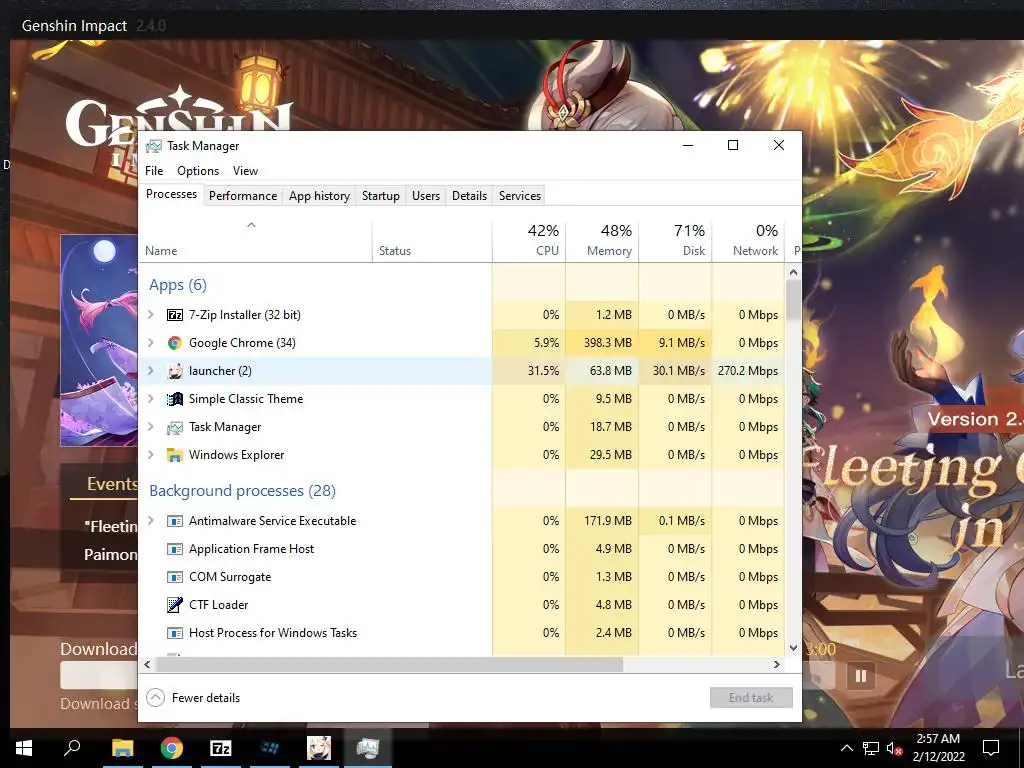Open Google Chrome from the taskbar
Image resolution: width=1024 pixels, height=768 pixels.
point(172,748)
